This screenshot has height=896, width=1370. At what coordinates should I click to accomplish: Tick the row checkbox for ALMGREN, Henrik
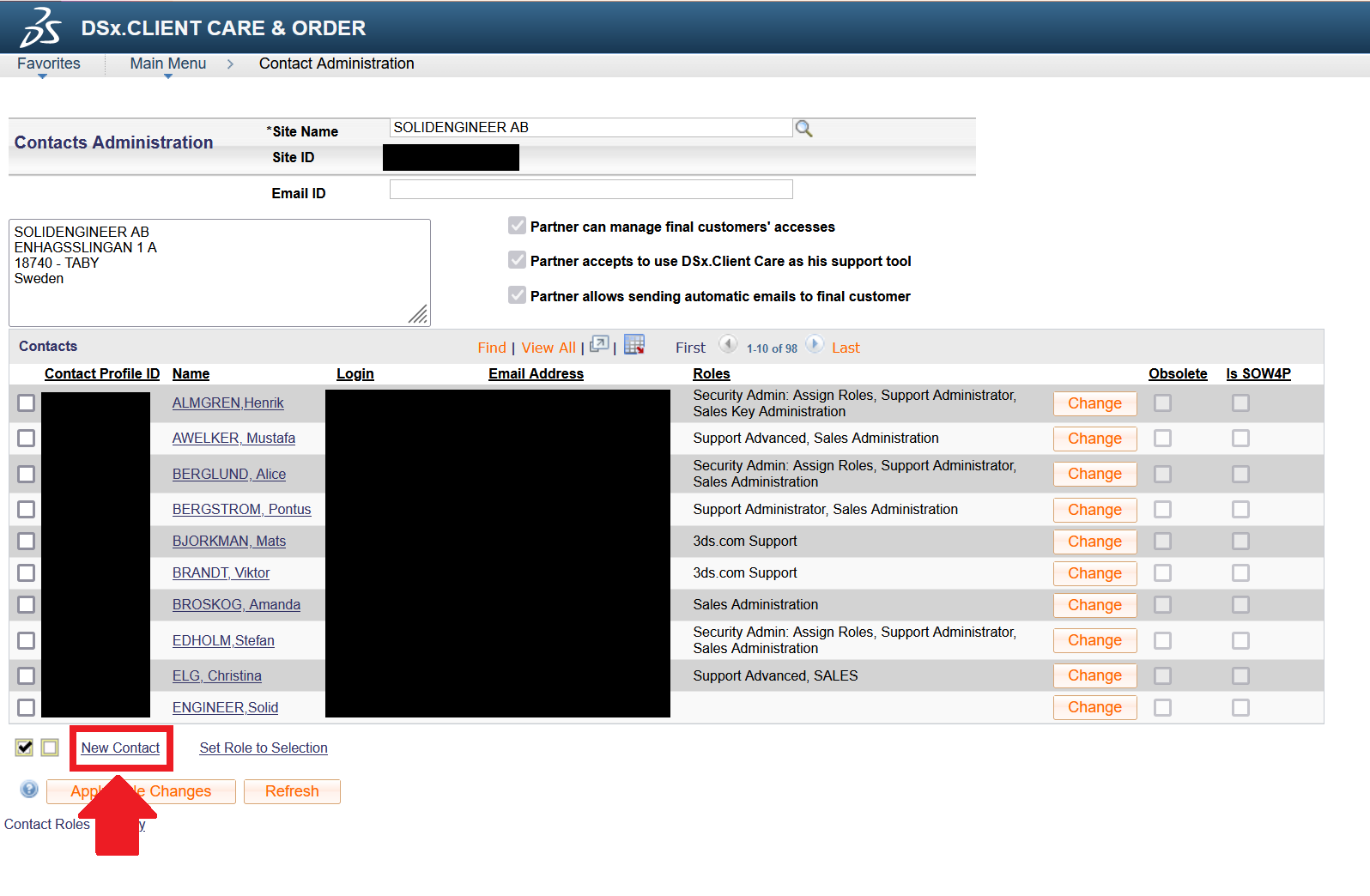[x=27, y=403]
